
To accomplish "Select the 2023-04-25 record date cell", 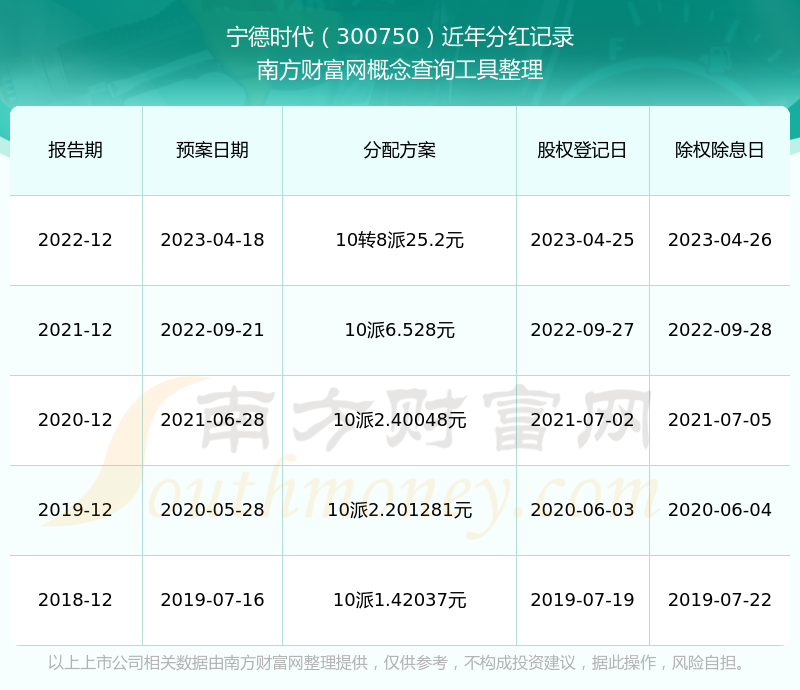I will 582,240.
